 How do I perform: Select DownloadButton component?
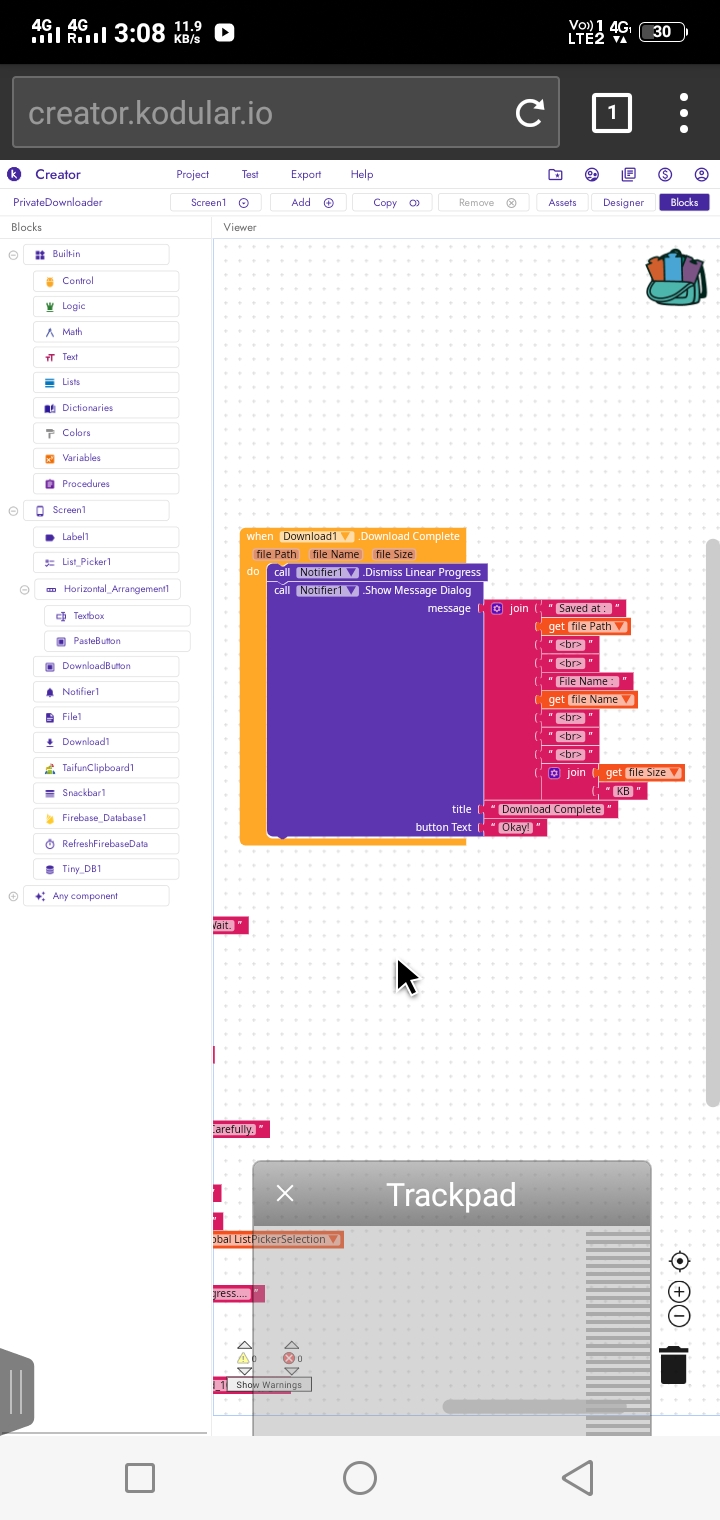106,666
